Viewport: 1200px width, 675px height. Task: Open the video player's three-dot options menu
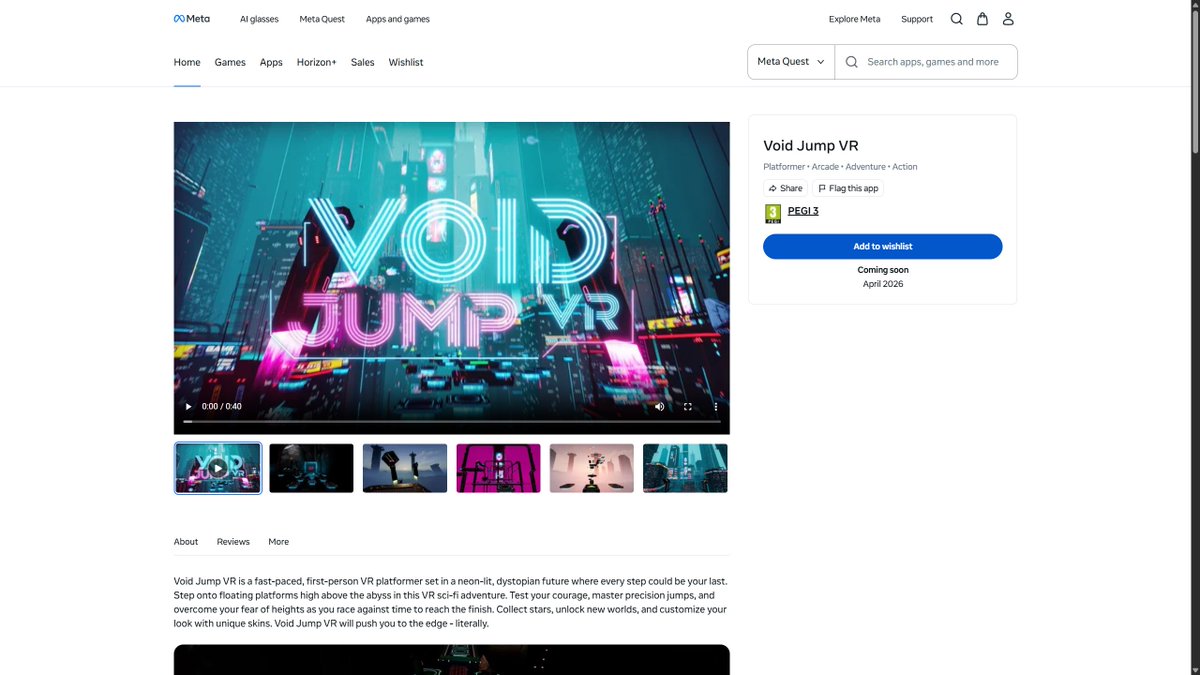coord(716,407)
